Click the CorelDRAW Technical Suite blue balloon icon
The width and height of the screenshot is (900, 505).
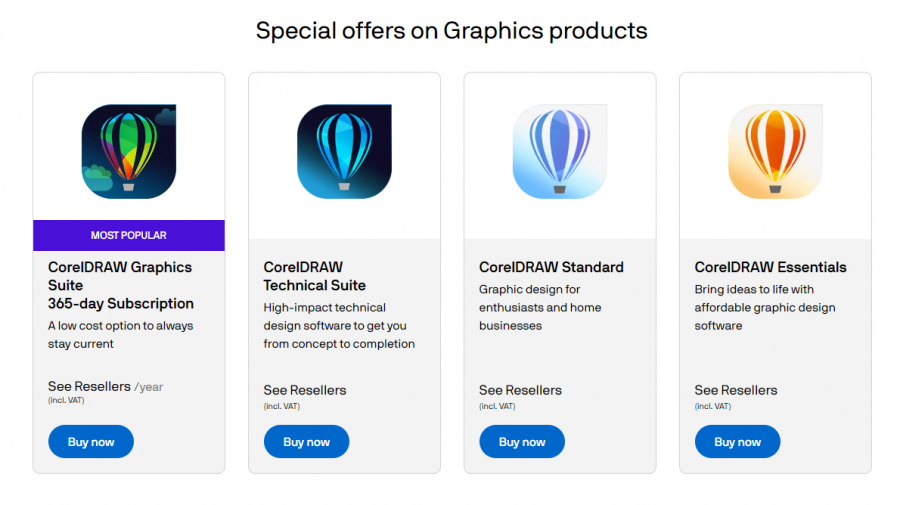[344, 151]
